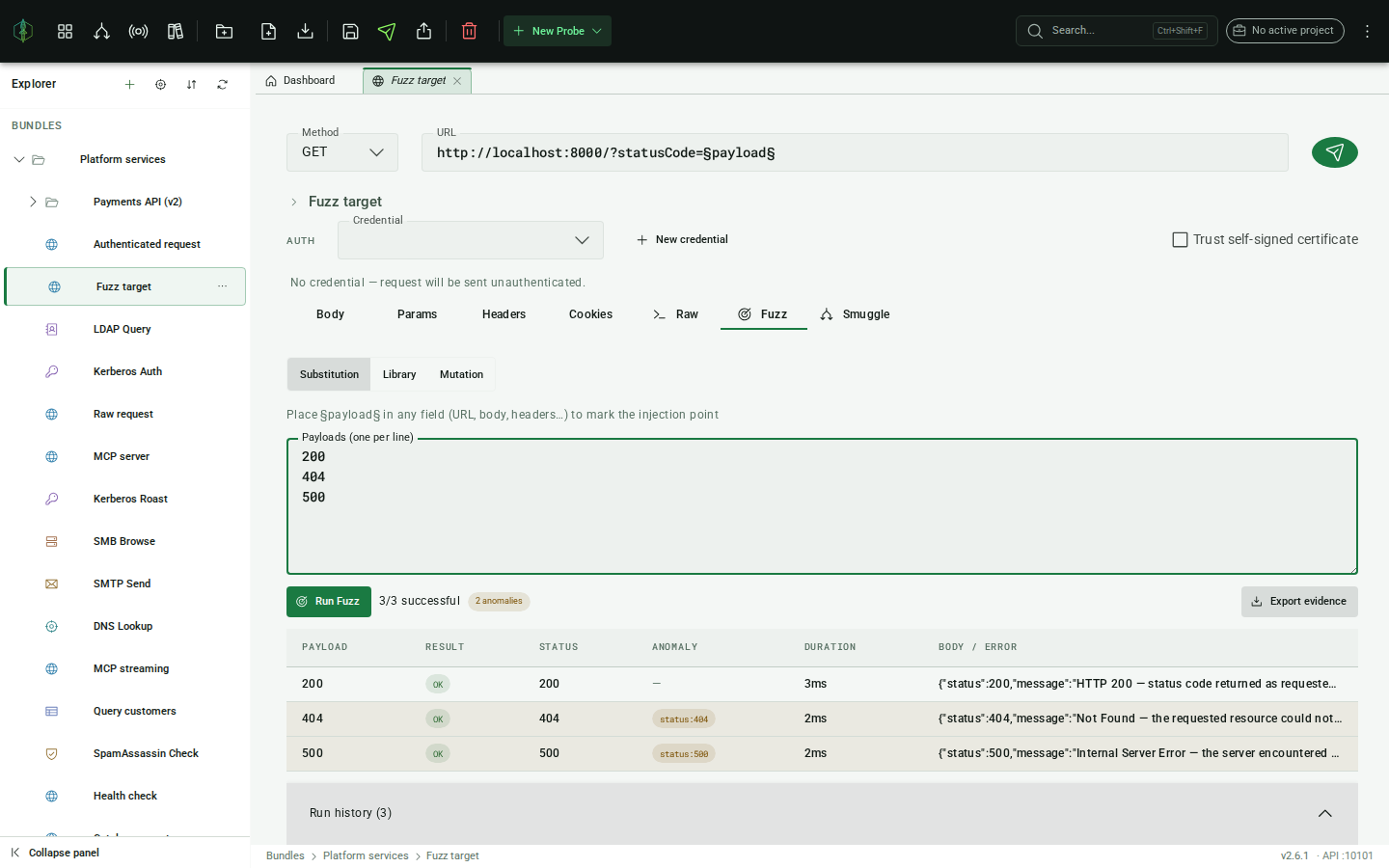Click the locate target icon in Explorer header
This screenshot has width=1389, height=868.
pos(160,85)
